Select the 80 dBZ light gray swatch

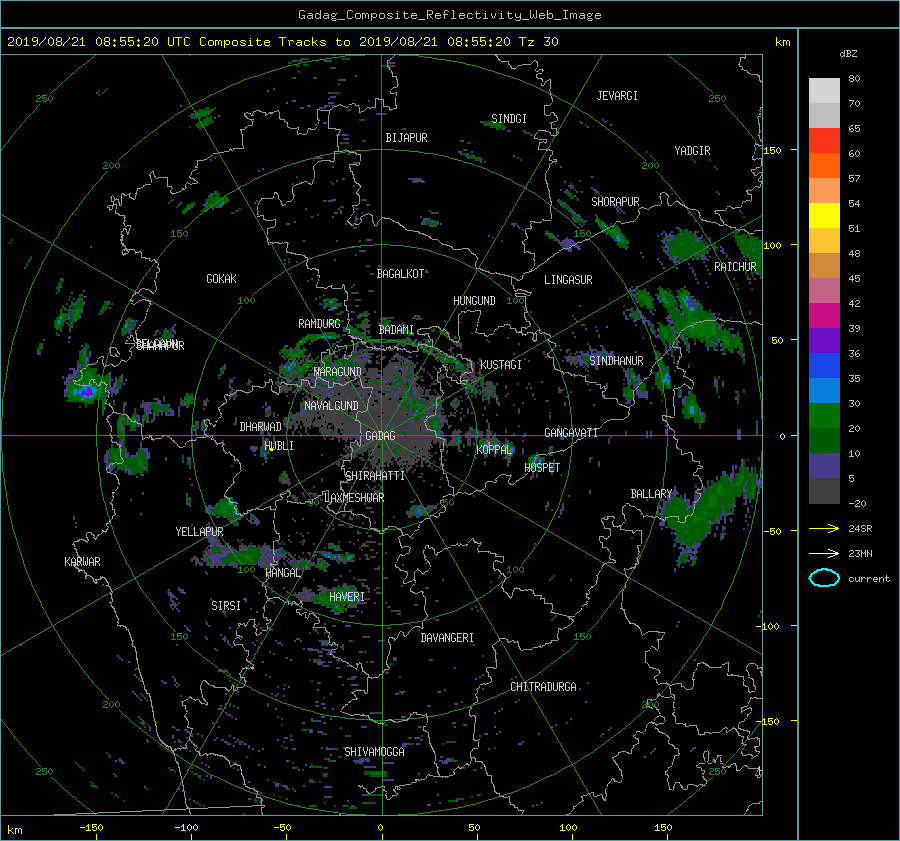(x=824, y=90)
